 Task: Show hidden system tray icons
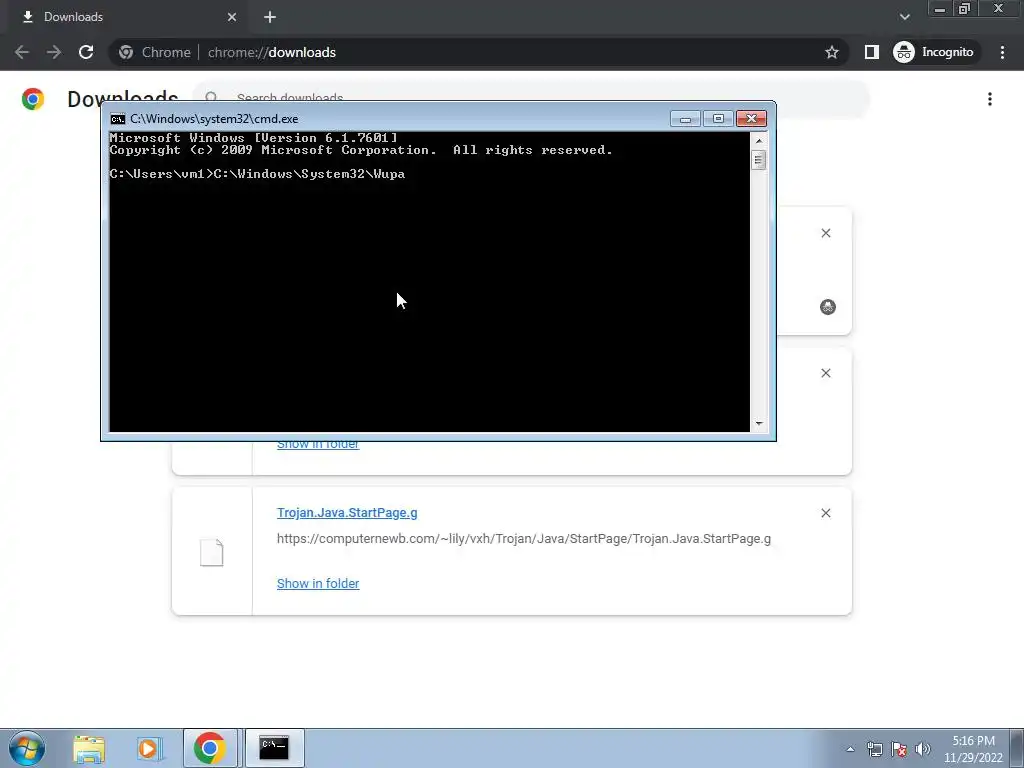click(850, 749)
